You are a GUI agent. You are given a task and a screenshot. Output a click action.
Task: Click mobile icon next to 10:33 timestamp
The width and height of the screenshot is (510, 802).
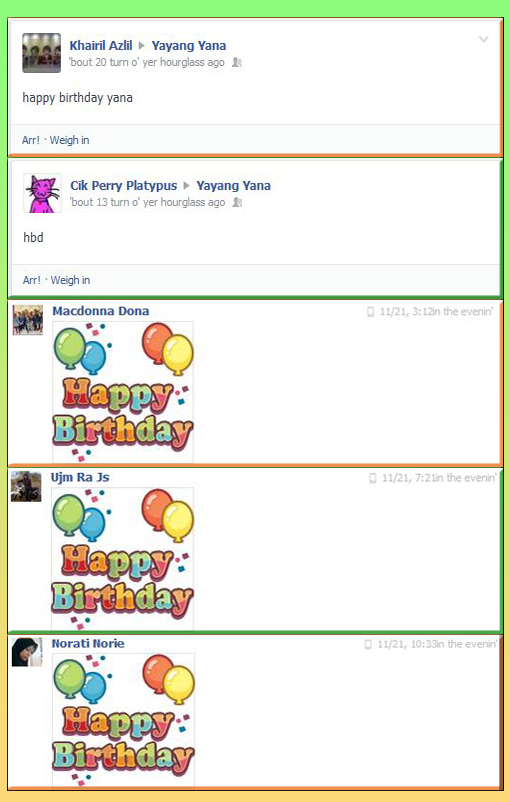point(368,644)
